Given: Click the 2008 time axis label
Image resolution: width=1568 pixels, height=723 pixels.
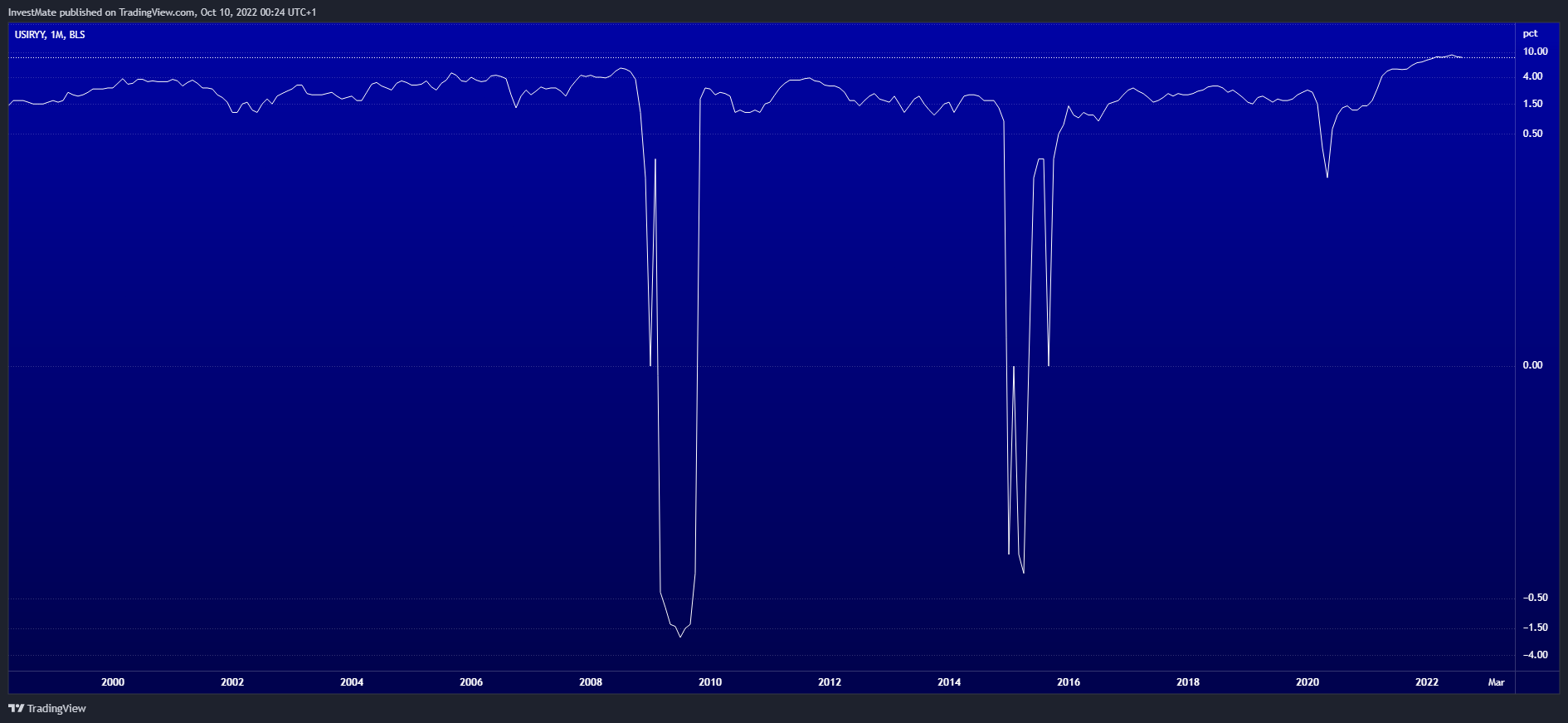Looking at the screenshot, I should (591, 682).
